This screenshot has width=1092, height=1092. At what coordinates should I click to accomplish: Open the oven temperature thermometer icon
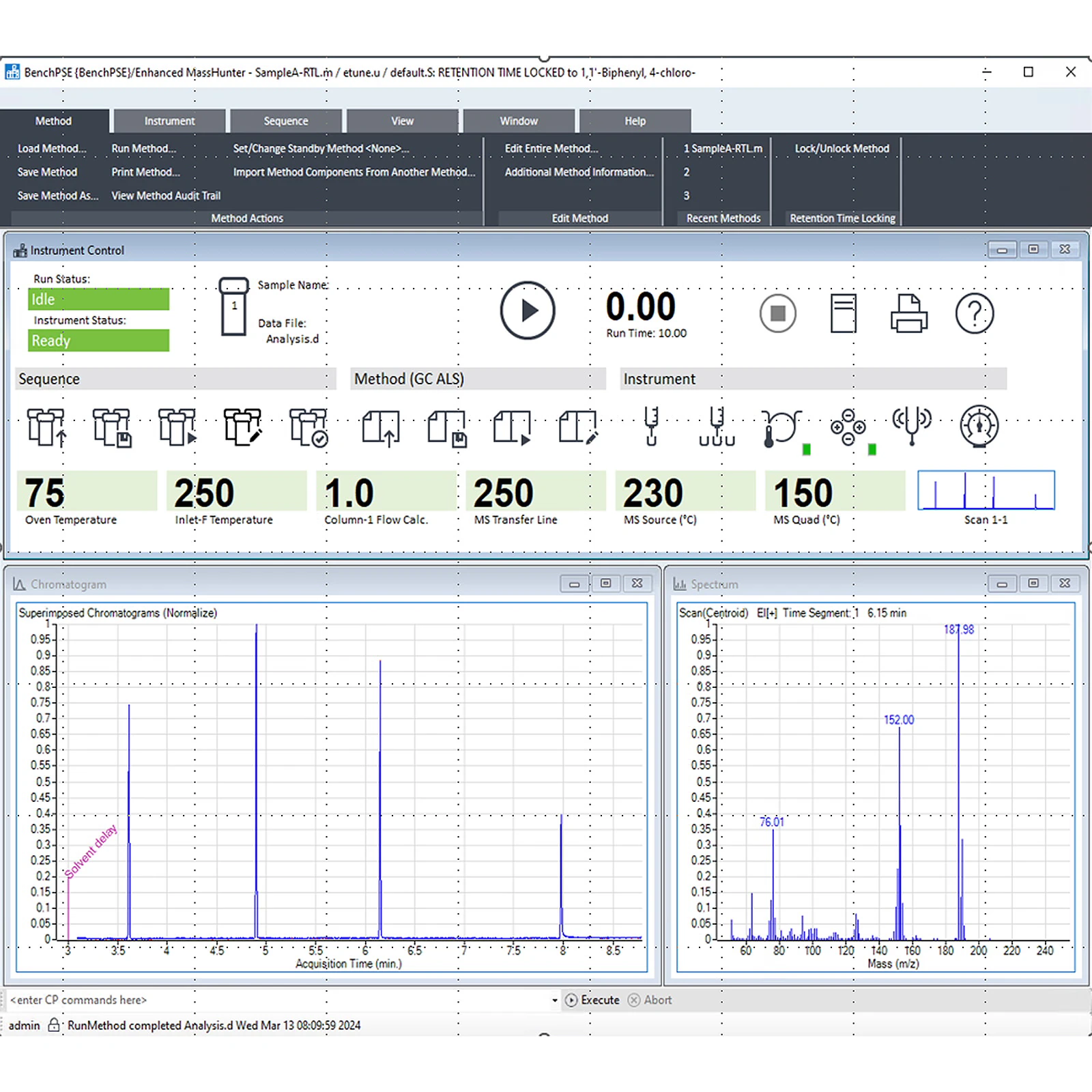coord(781,428)
